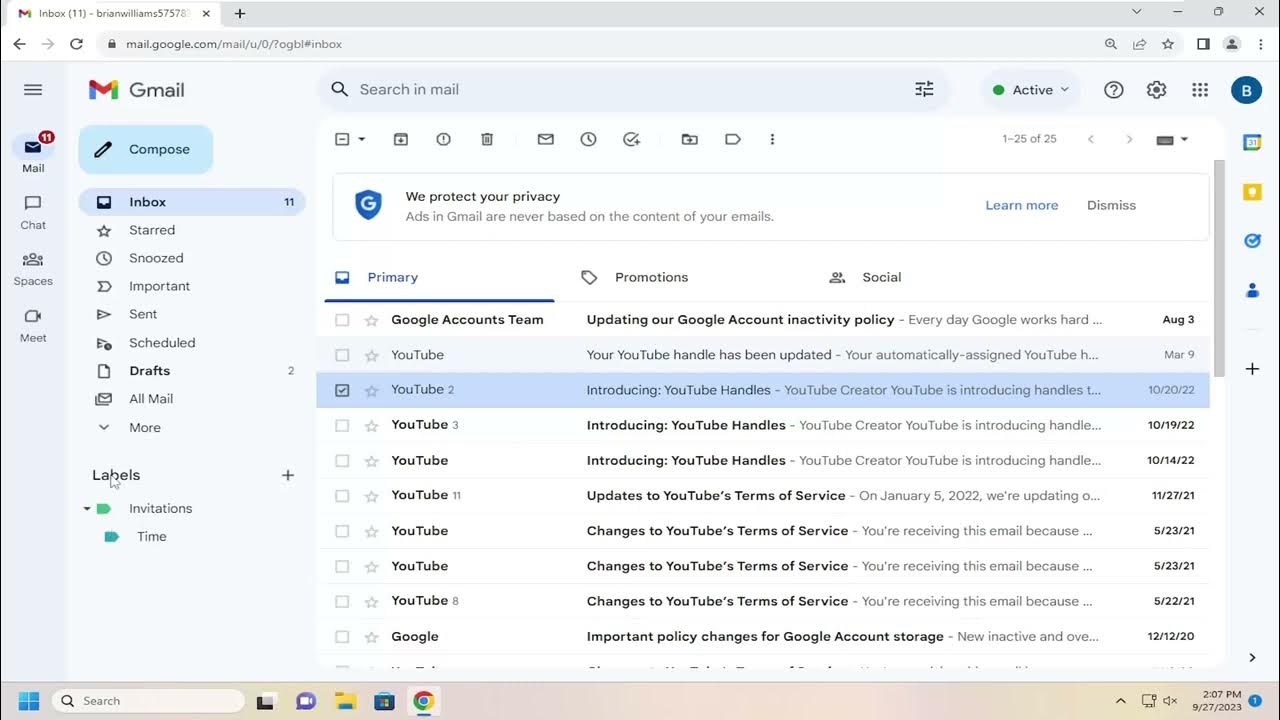
Task: Switch to the Promotions tab
Action: (x=651, y=278)
